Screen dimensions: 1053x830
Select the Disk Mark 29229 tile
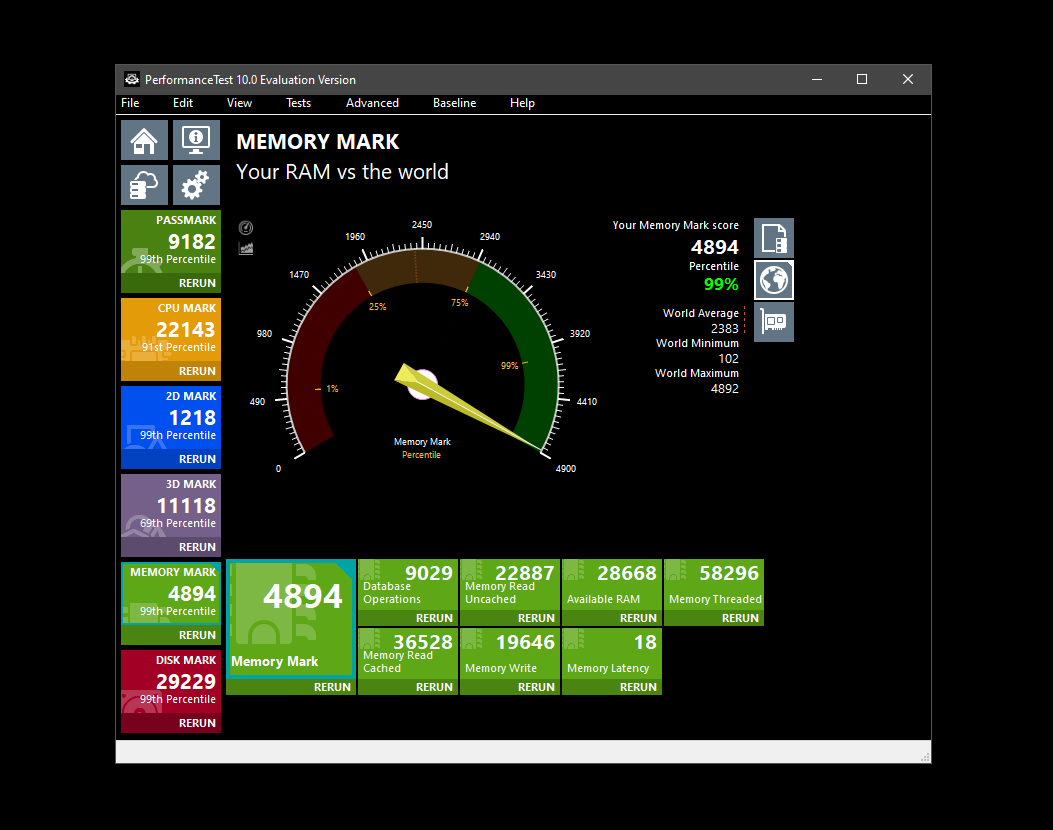pyautogui.click(x=171, y=682)
